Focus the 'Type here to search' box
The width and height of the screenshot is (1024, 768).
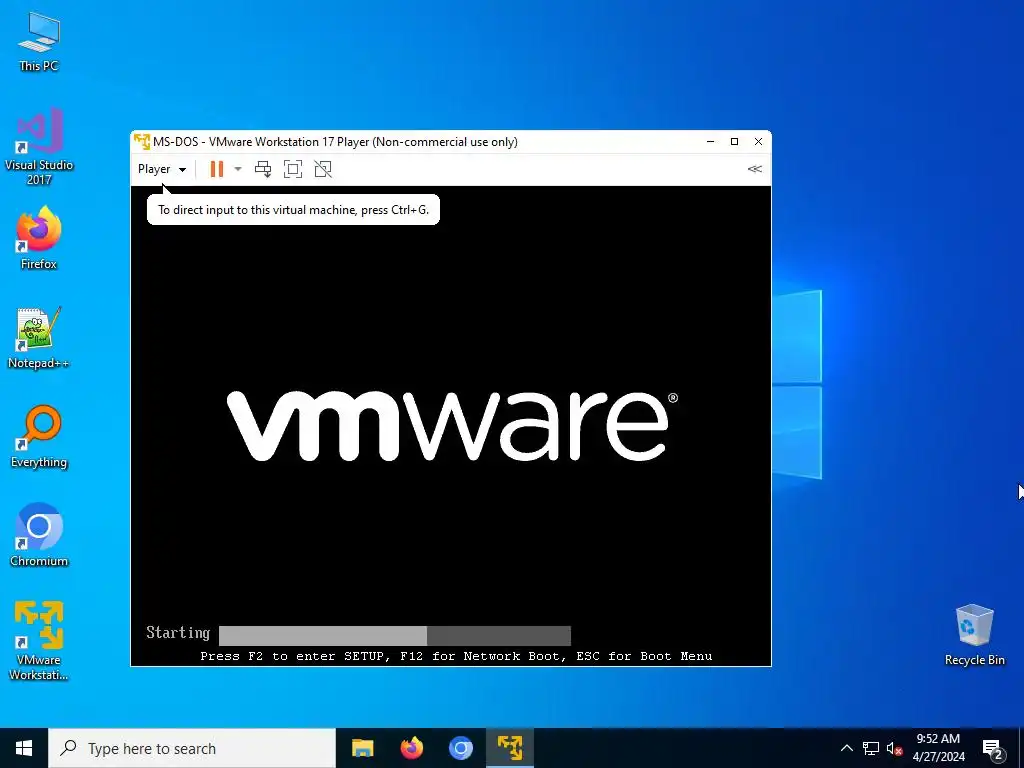point(192,748)
